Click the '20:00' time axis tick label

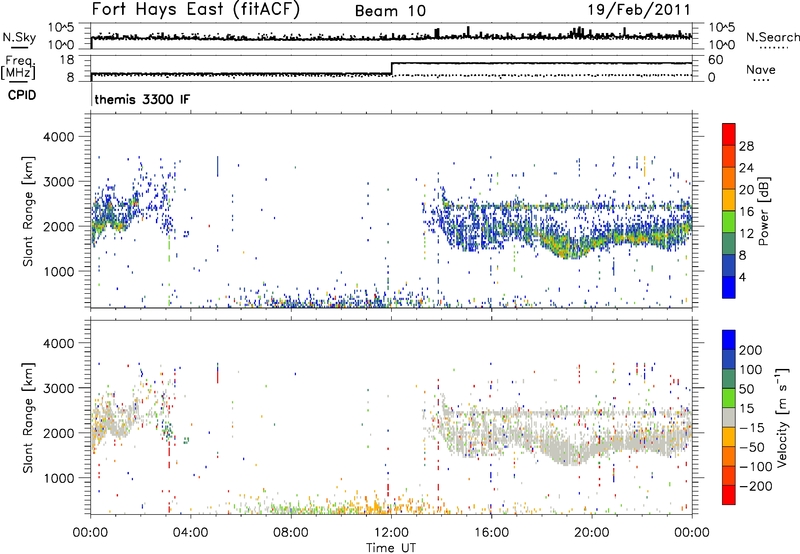tap(592, 533)
